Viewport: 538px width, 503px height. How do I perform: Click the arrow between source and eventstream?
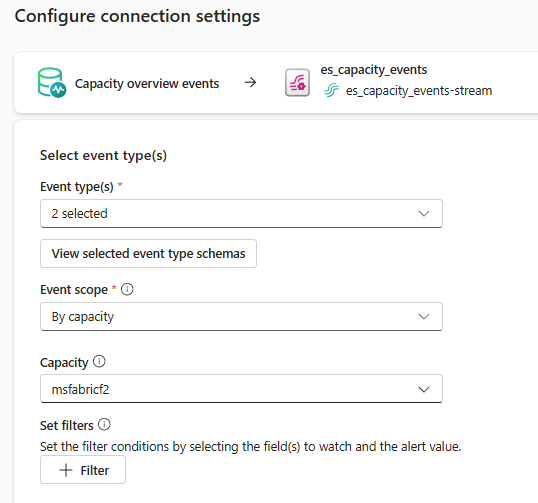(x=250, y=82)
